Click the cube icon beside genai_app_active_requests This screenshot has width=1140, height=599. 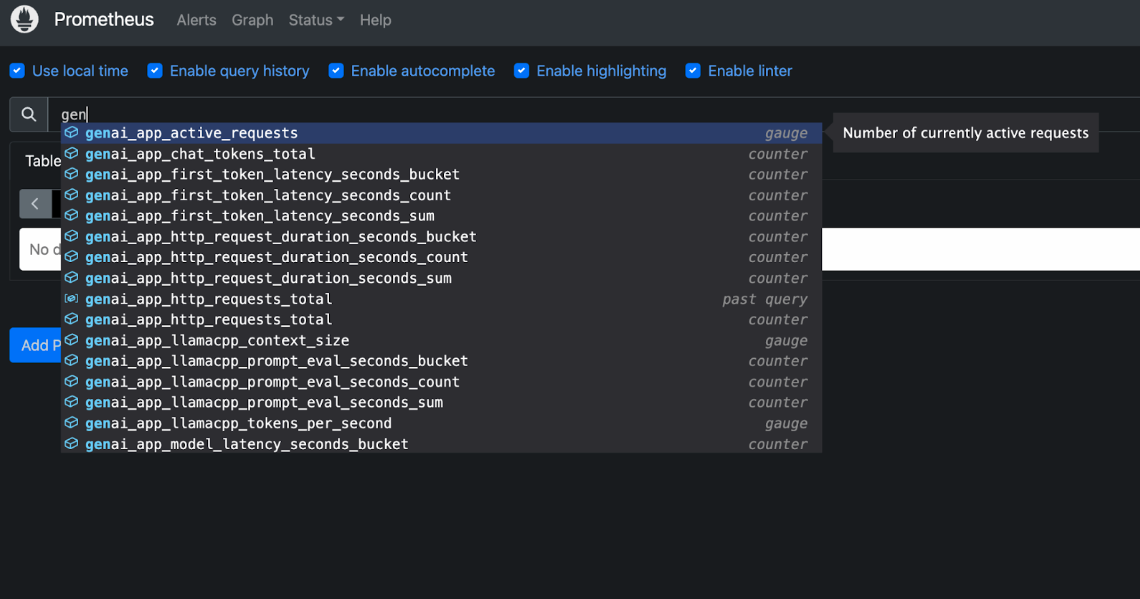tap(71, 133)
